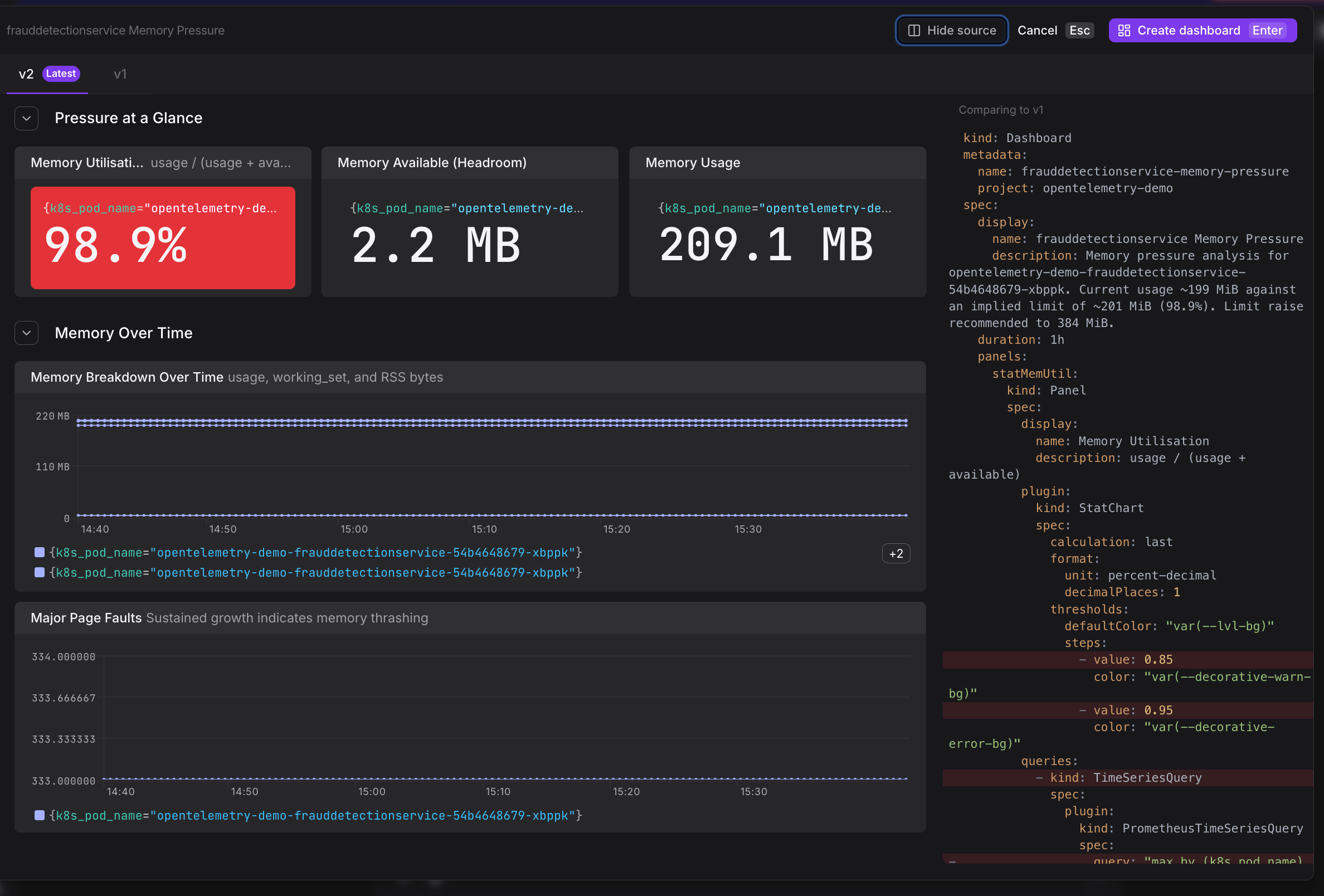Collapse the Pressure at a Glance section
Screen dimensions: 1324x896
click(x=26, y=118)
